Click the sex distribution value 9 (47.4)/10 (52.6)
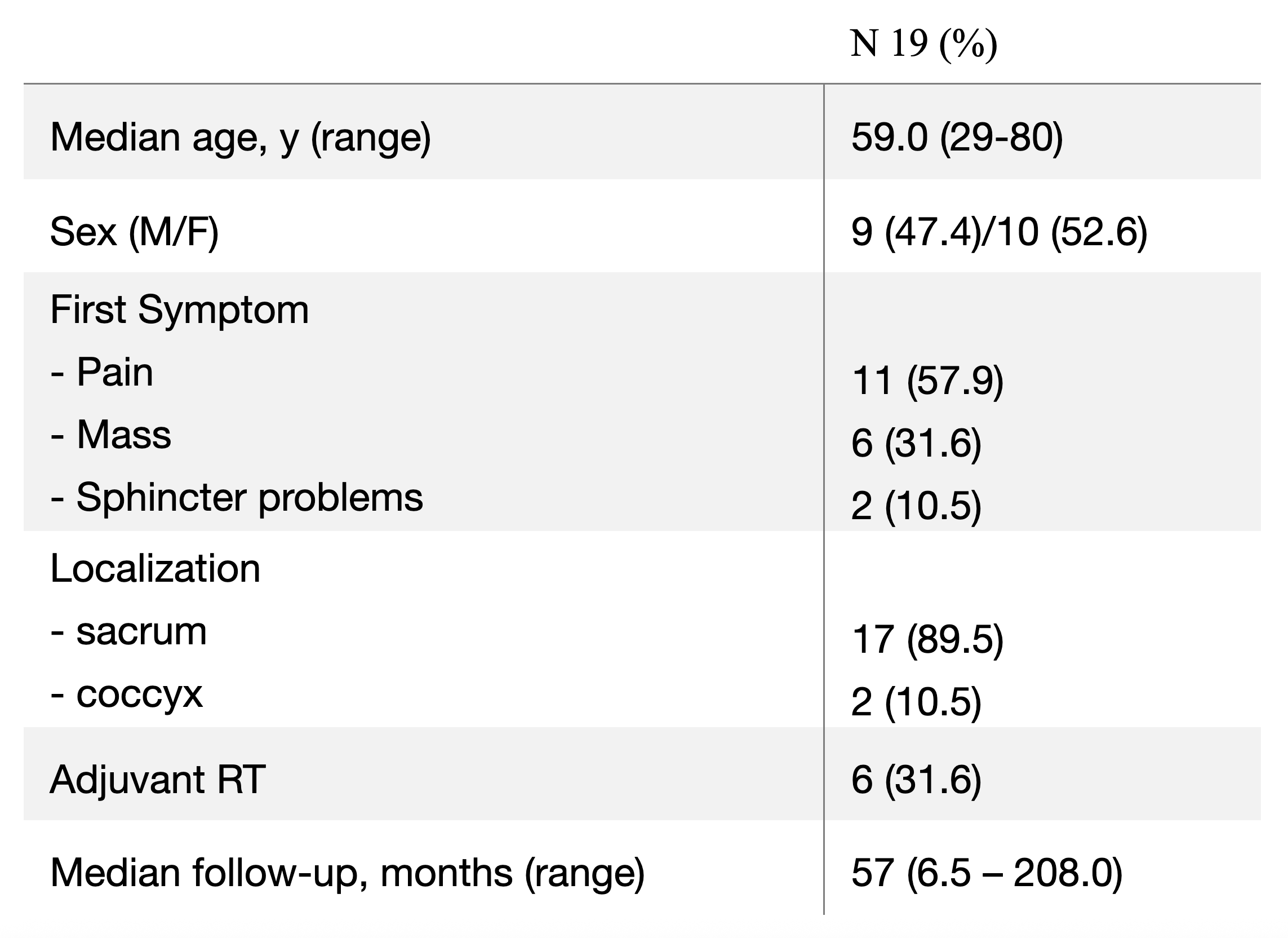 [x=999, y=232]
